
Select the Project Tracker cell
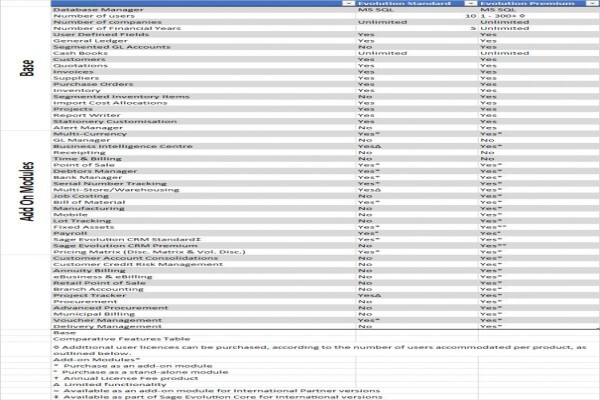203,295
